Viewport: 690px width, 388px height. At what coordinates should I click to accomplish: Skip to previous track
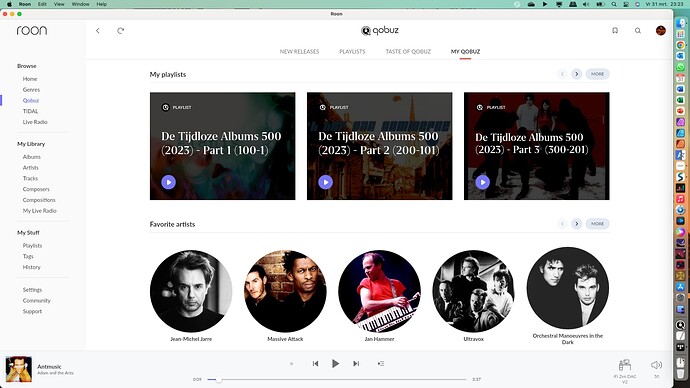pos(315,363)
